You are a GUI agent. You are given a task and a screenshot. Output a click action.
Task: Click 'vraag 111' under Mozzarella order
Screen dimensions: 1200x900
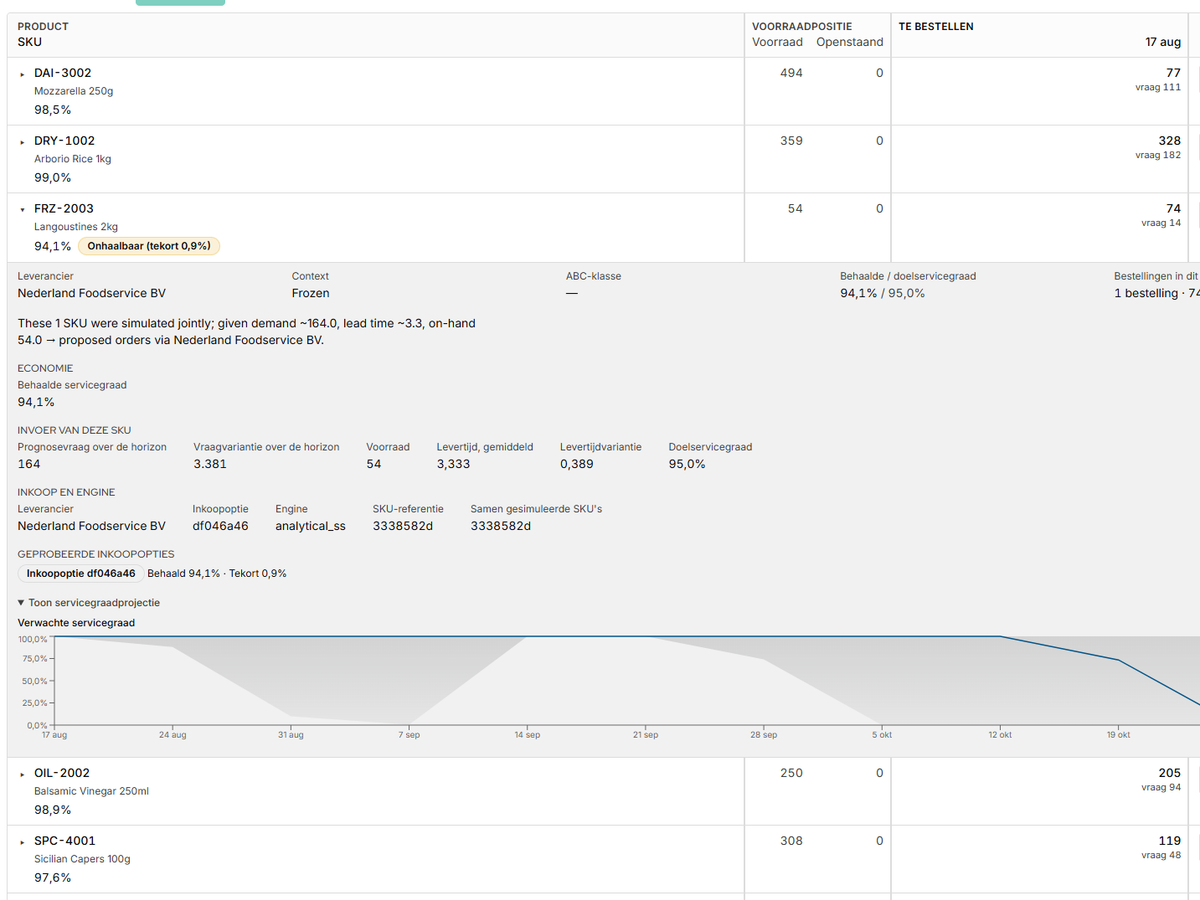[x=1158, y=88]
